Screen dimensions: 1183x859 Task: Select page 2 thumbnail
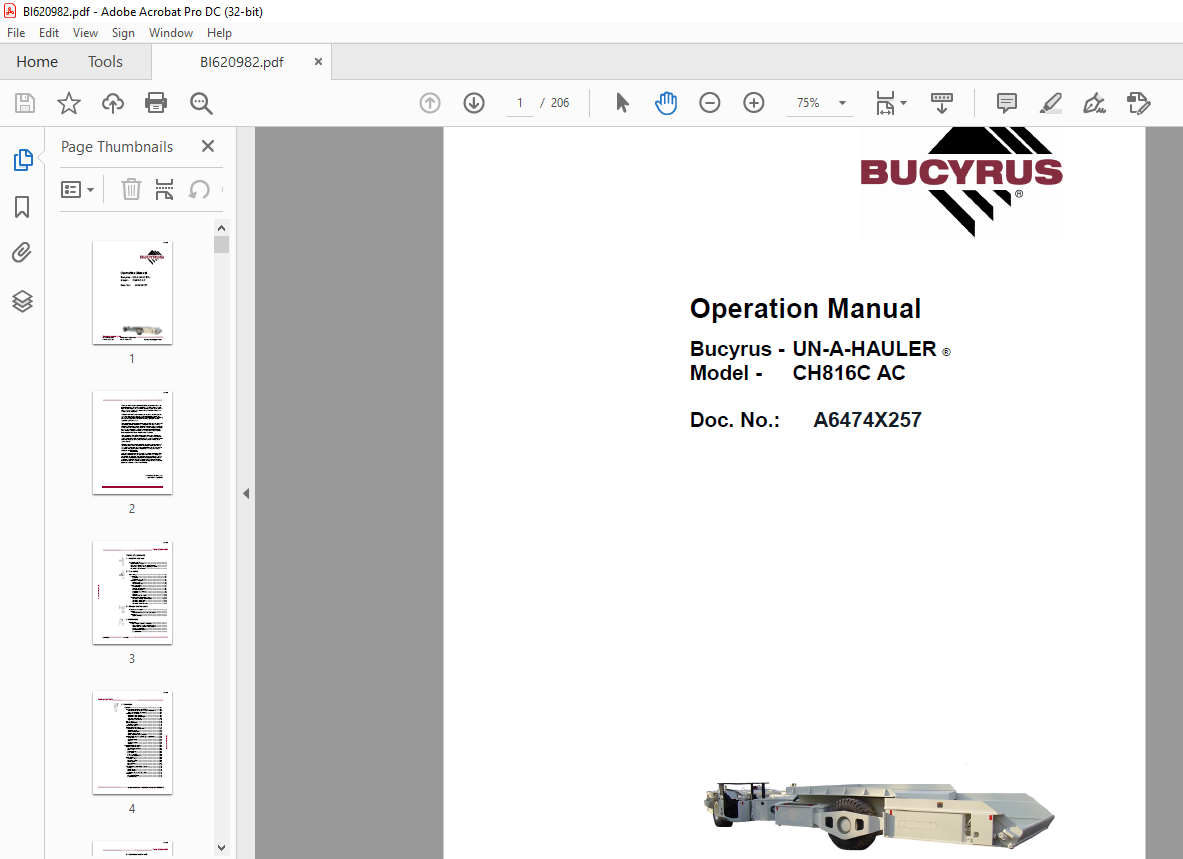[x=132, y=443]
